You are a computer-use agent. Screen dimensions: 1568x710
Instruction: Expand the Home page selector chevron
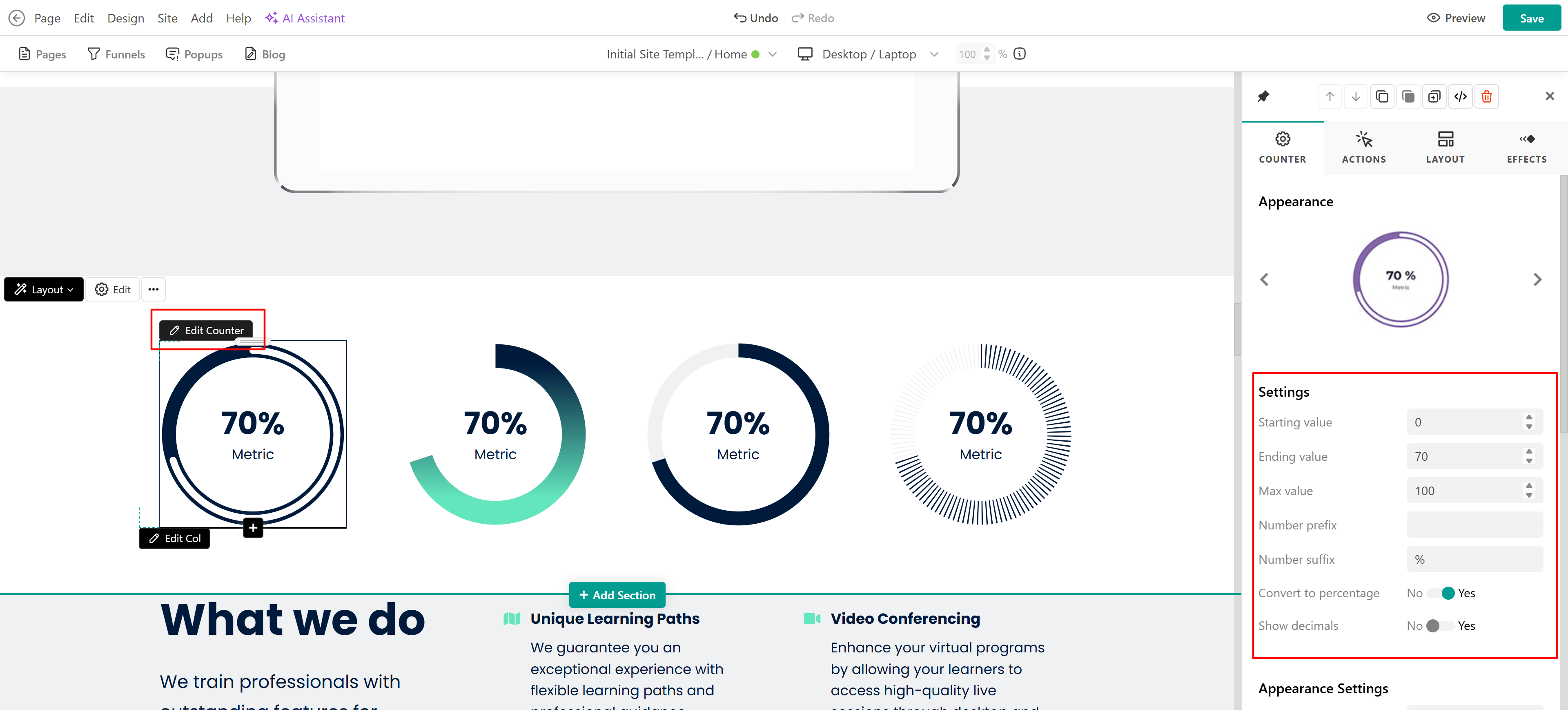773,54
